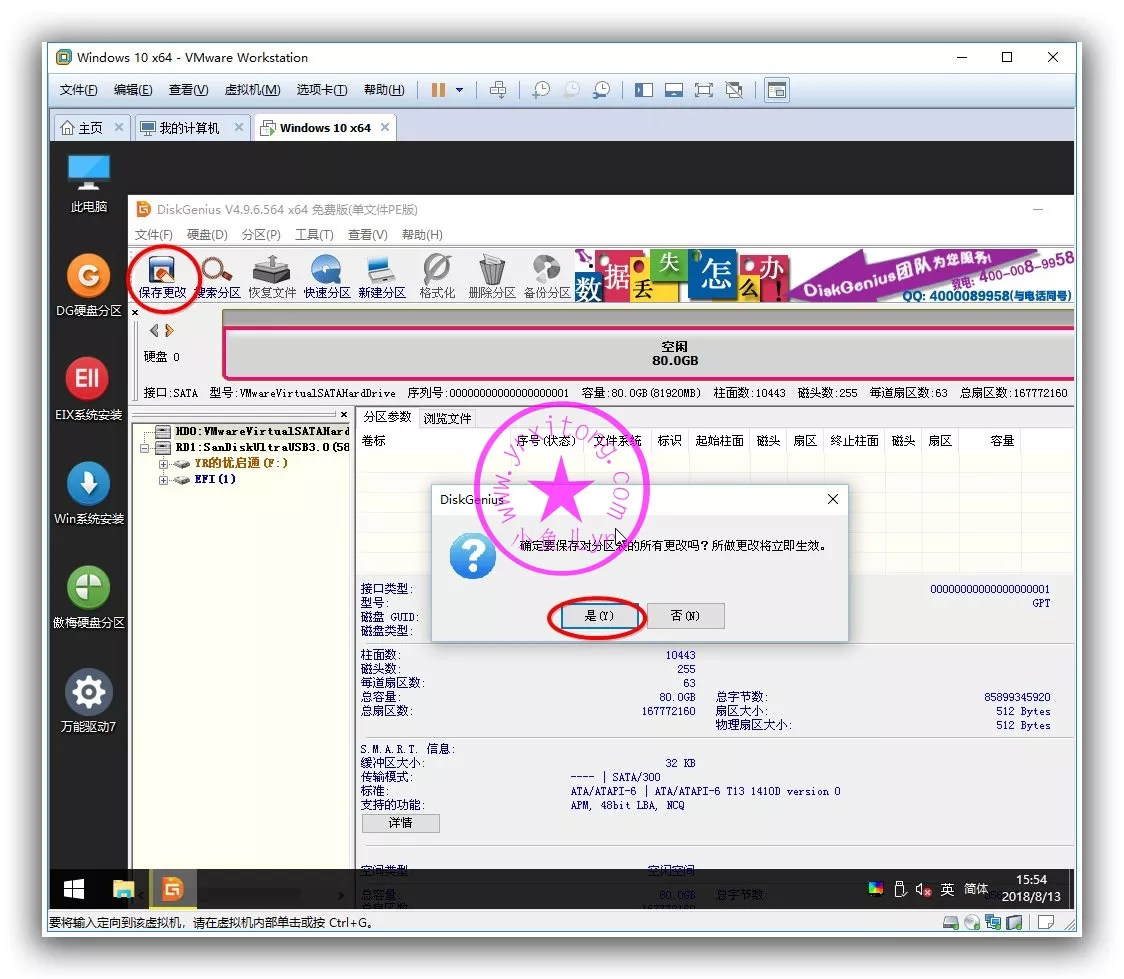The width and height of the screenshot is (1124, 979).
Task: Open the power pause dropdown arrow in VMware
Action: [x=459, y=90]
